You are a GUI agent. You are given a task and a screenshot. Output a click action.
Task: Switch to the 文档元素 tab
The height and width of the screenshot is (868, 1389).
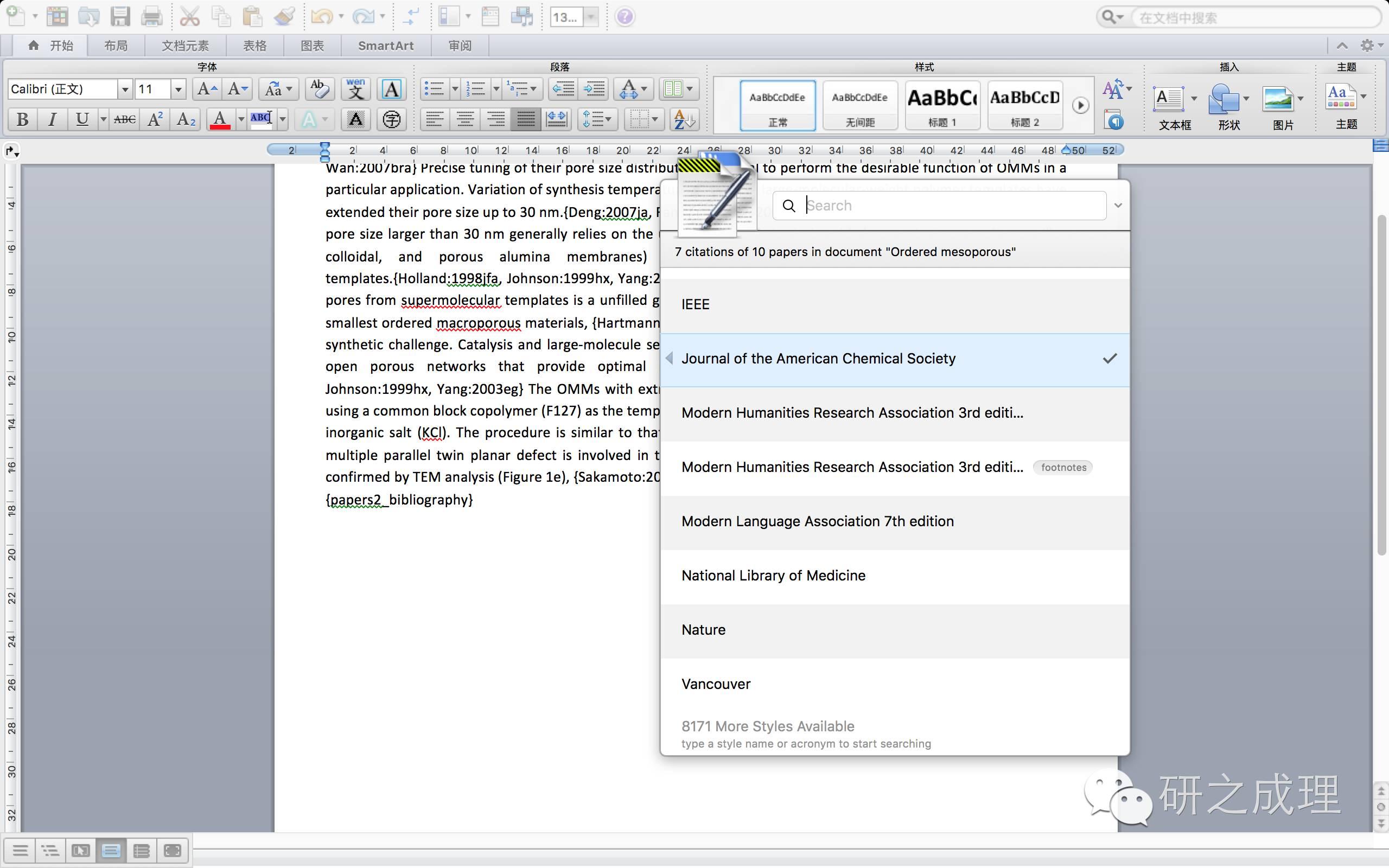coord(185,46)
